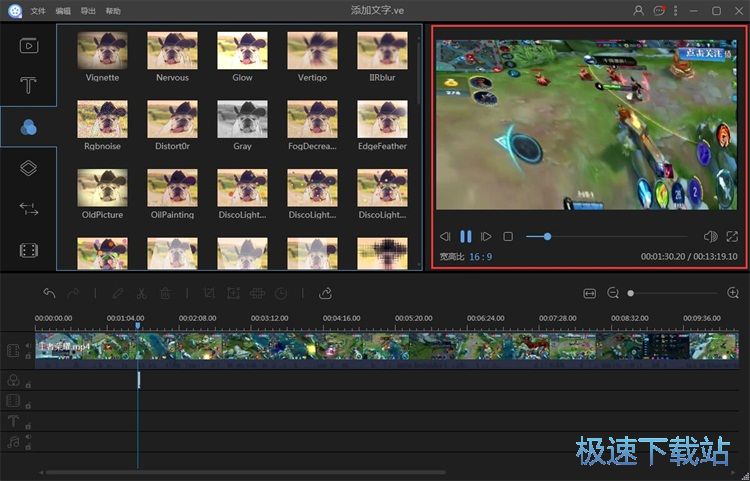Open the feedback chat bubble icon
Image resolution: width=750 pixels, height=481 pixels.
click(659, 10)
